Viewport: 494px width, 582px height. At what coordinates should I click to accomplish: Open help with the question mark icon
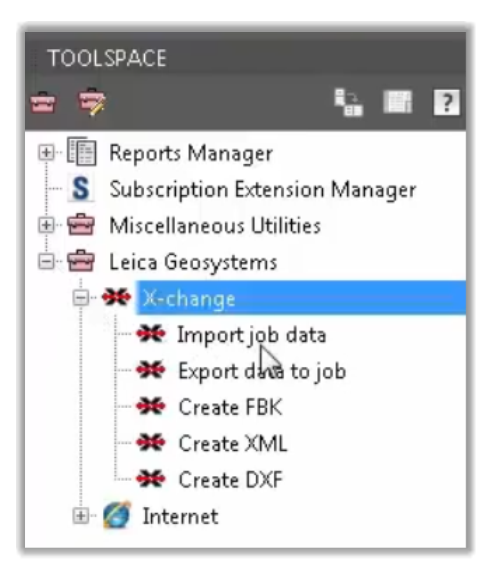(x=447, y=102)
